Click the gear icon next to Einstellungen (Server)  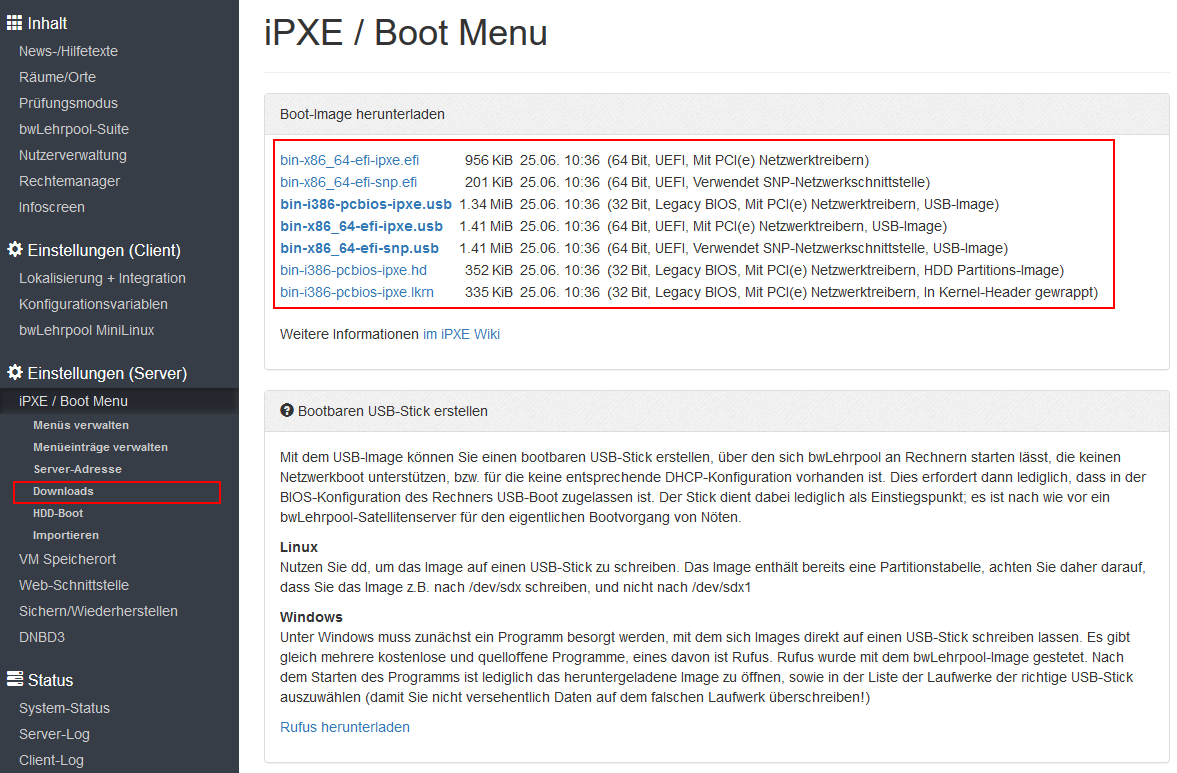coord(15,373)
